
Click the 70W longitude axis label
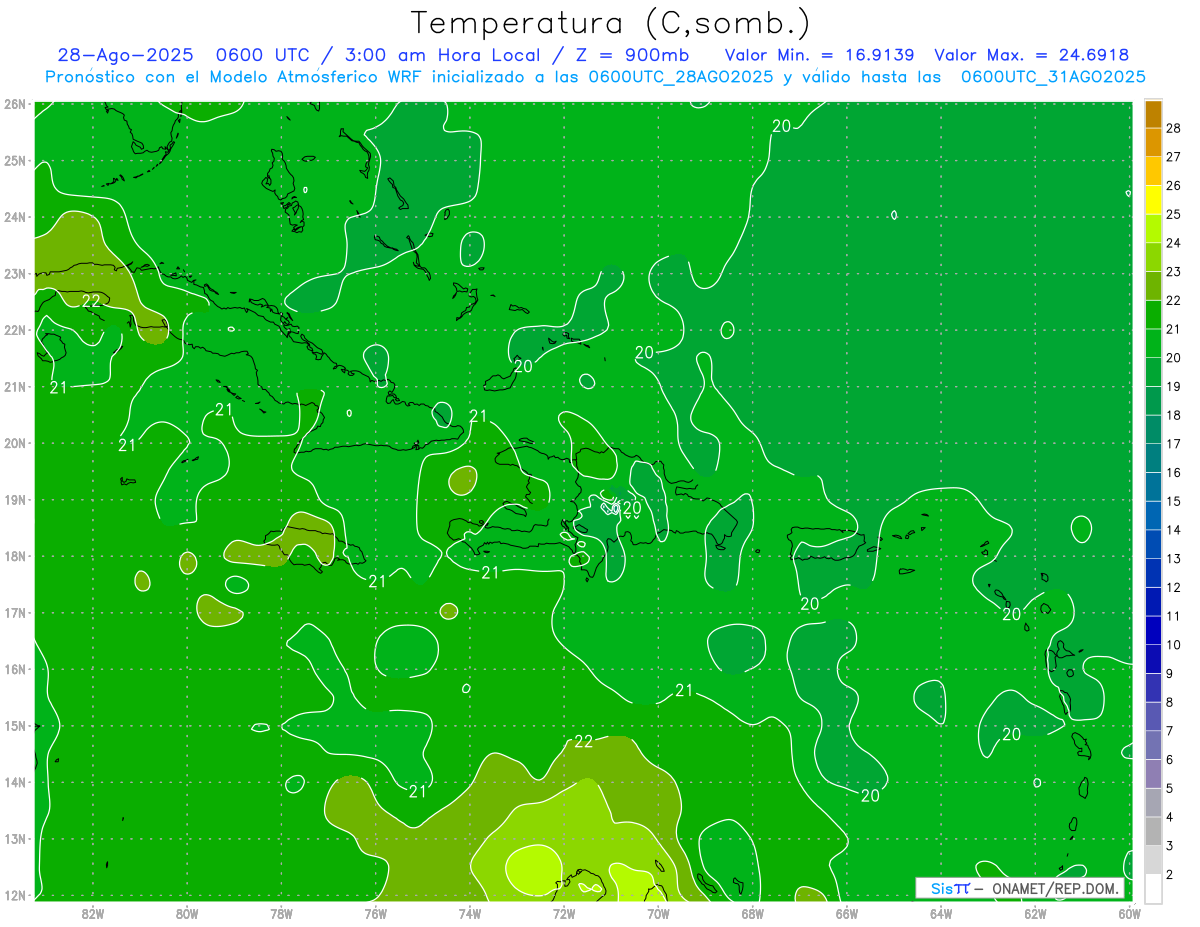coord(658,913)
